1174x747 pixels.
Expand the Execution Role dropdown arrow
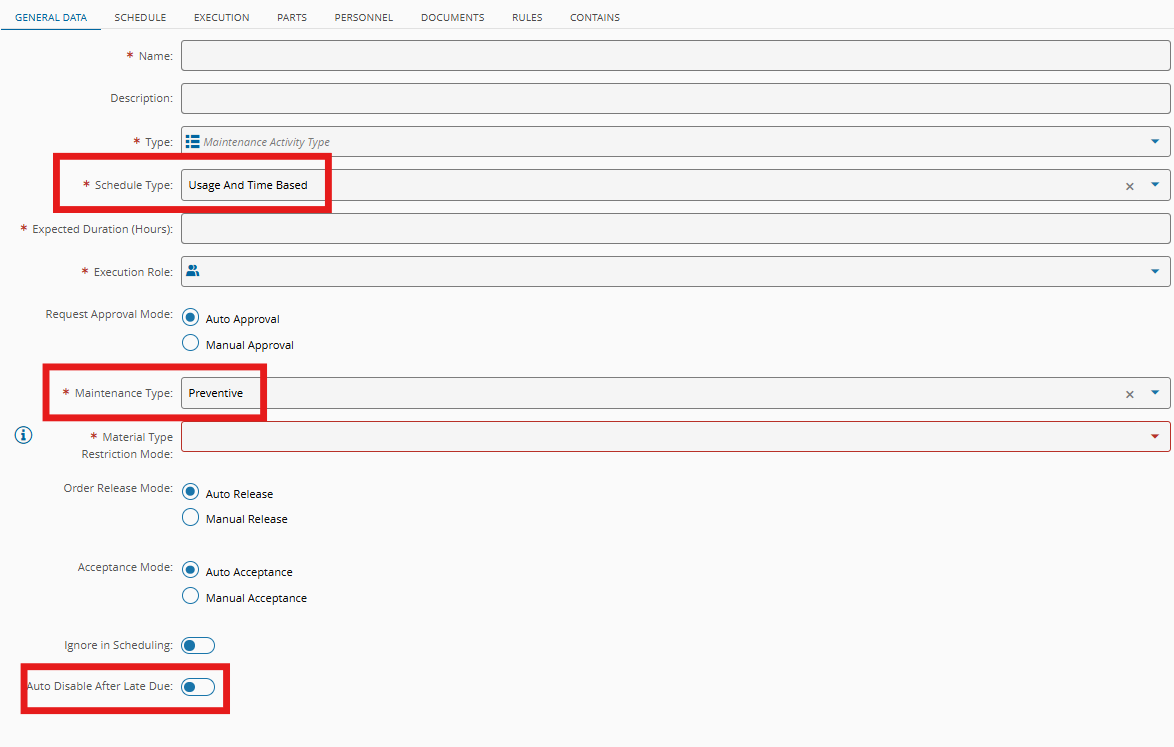tap(1155, 271)
